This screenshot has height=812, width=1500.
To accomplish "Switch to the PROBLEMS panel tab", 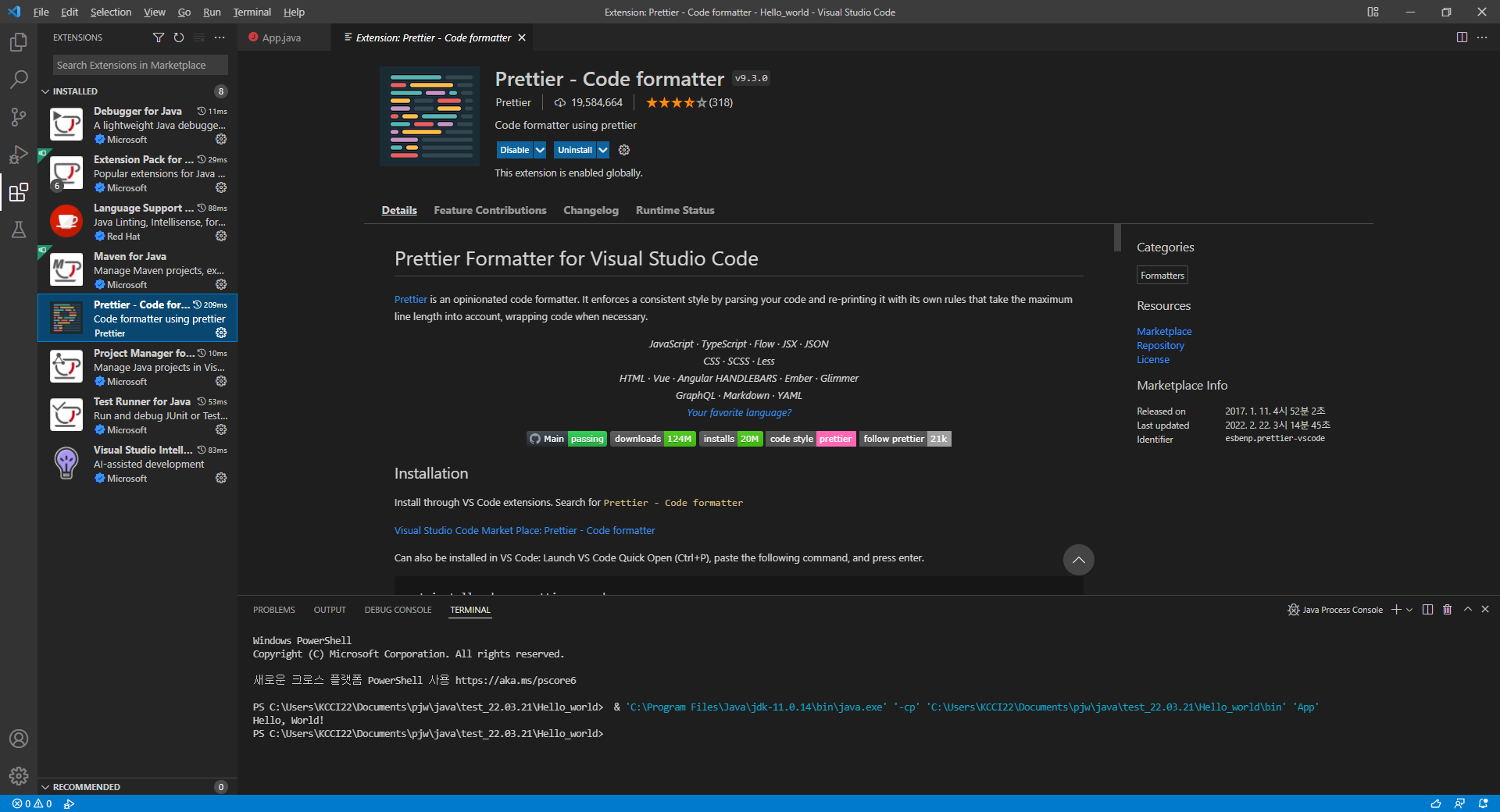I will click(x=273, y=610).
